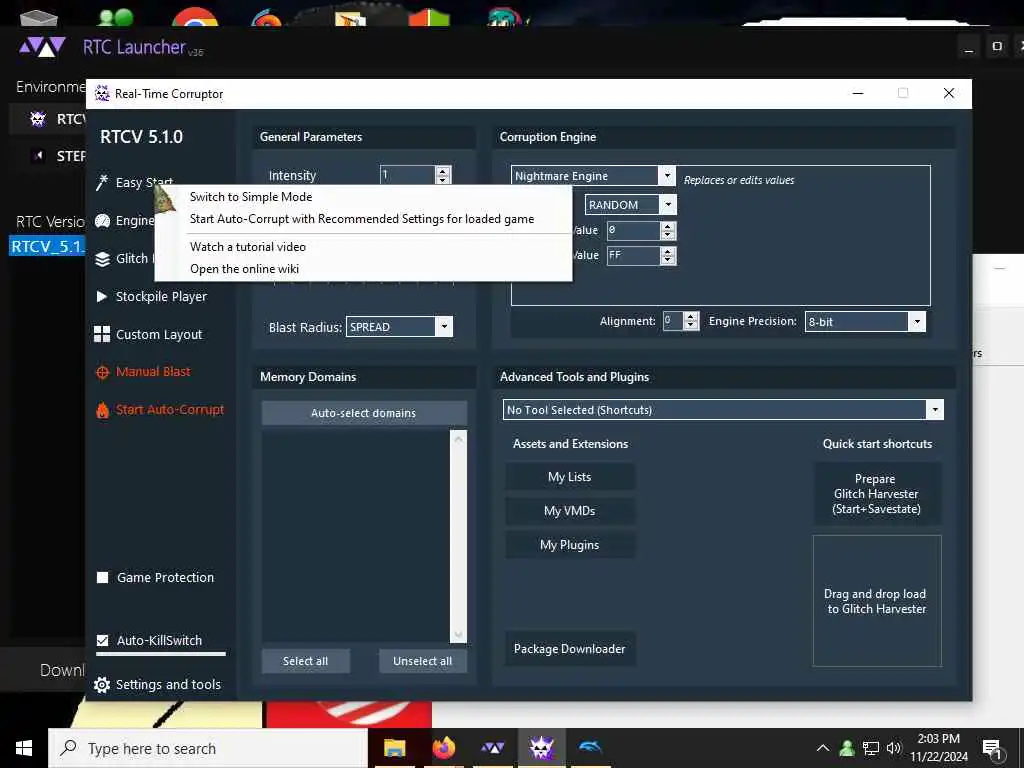
Task: Click the Select all button
Action: pos(306,661)
